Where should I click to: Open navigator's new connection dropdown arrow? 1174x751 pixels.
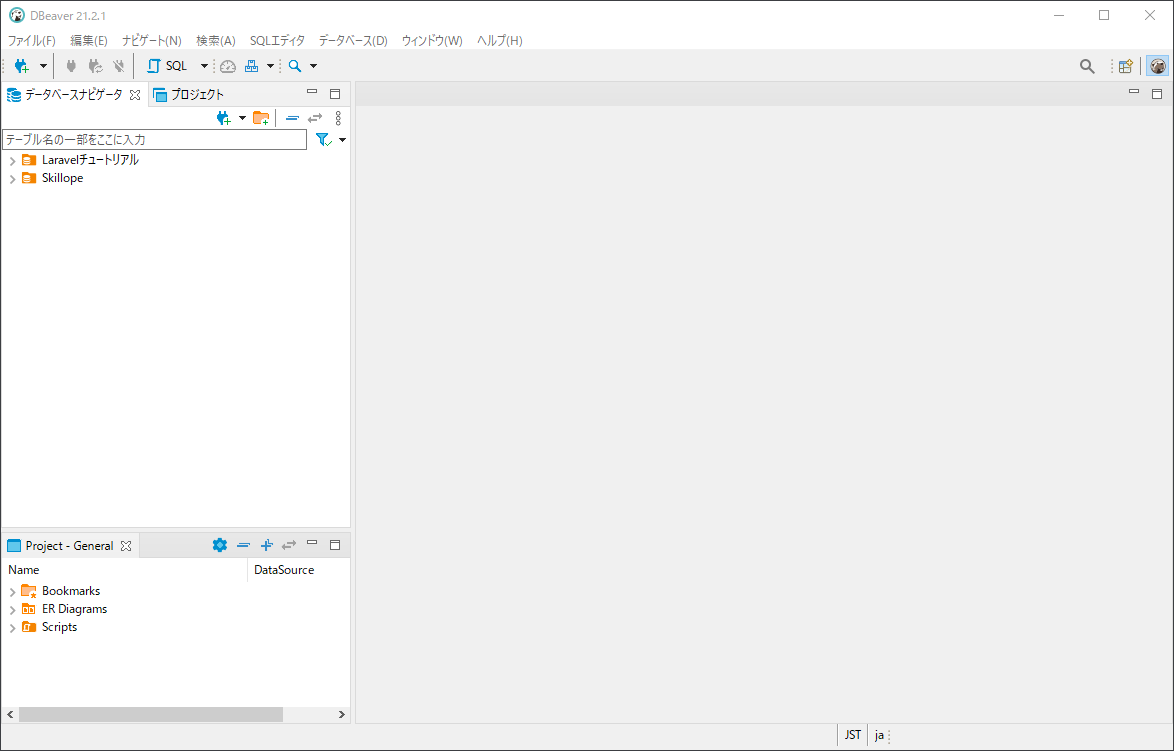coord(242,118)
